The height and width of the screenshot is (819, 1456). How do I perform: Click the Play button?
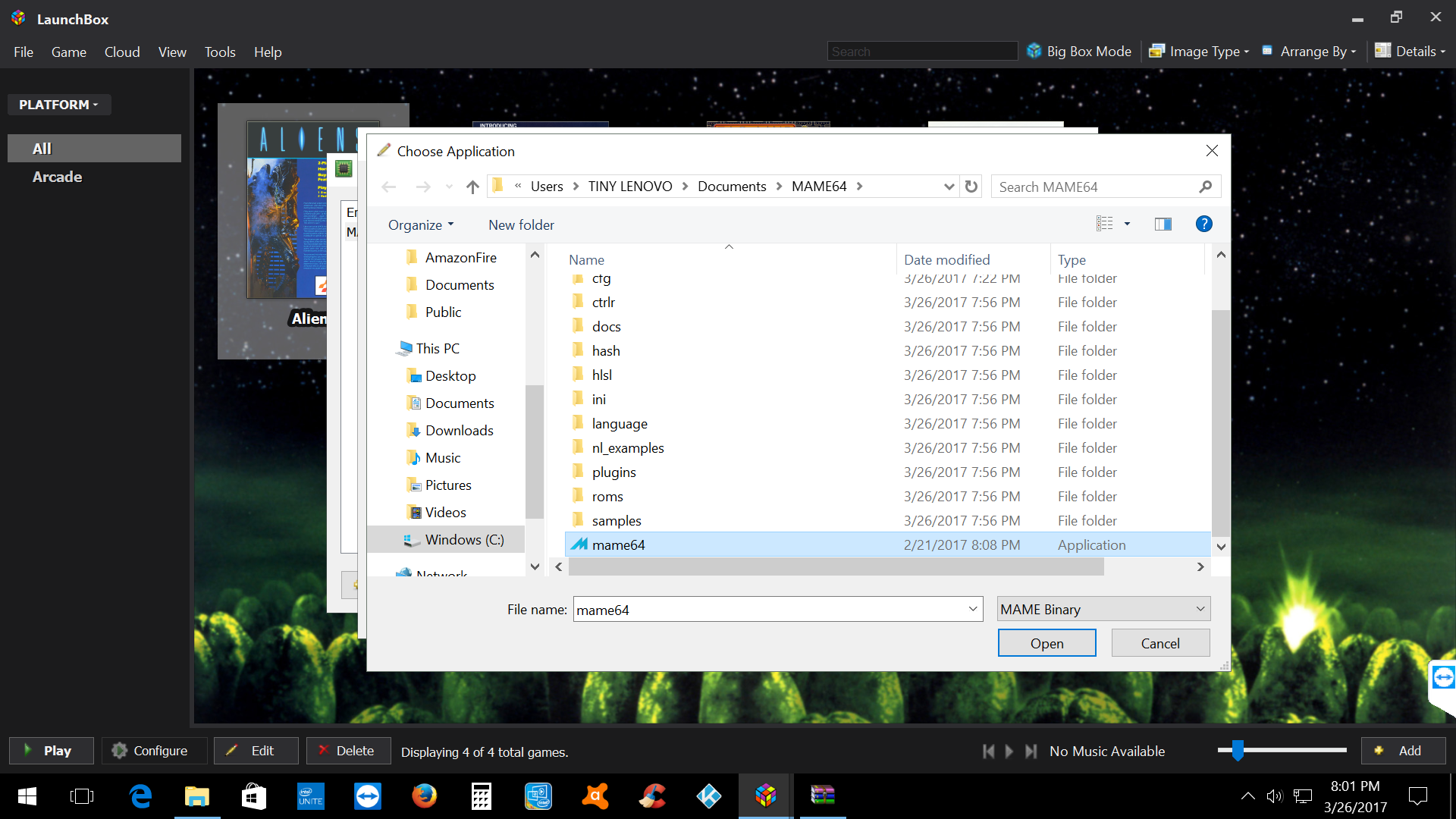(x=52, y=751)
